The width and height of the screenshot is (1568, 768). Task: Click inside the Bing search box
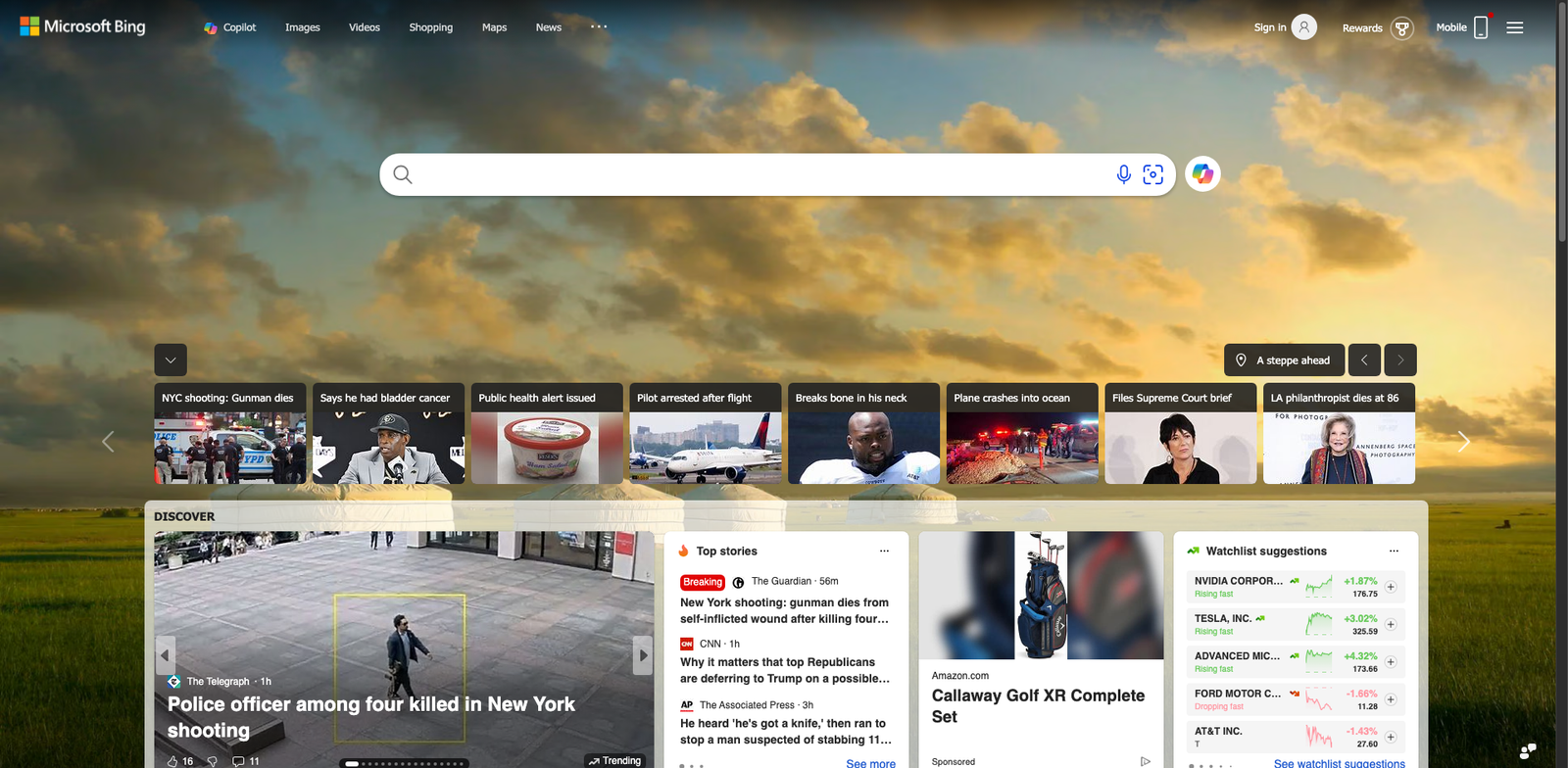[755, 174]
